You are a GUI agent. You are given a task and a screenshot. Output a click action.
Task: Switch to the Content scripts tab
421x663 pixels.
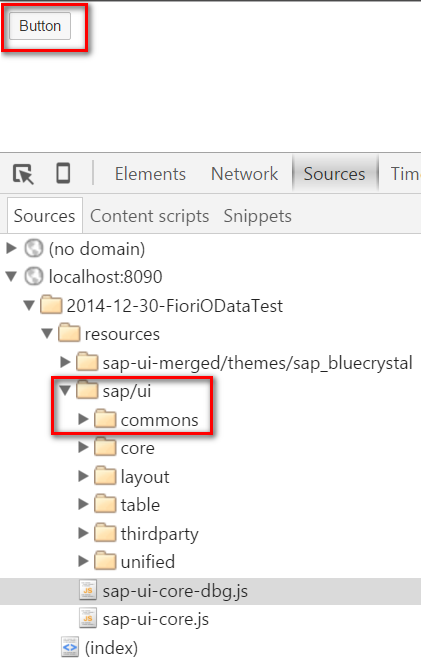pyautogui.click(x=150, y=216)
